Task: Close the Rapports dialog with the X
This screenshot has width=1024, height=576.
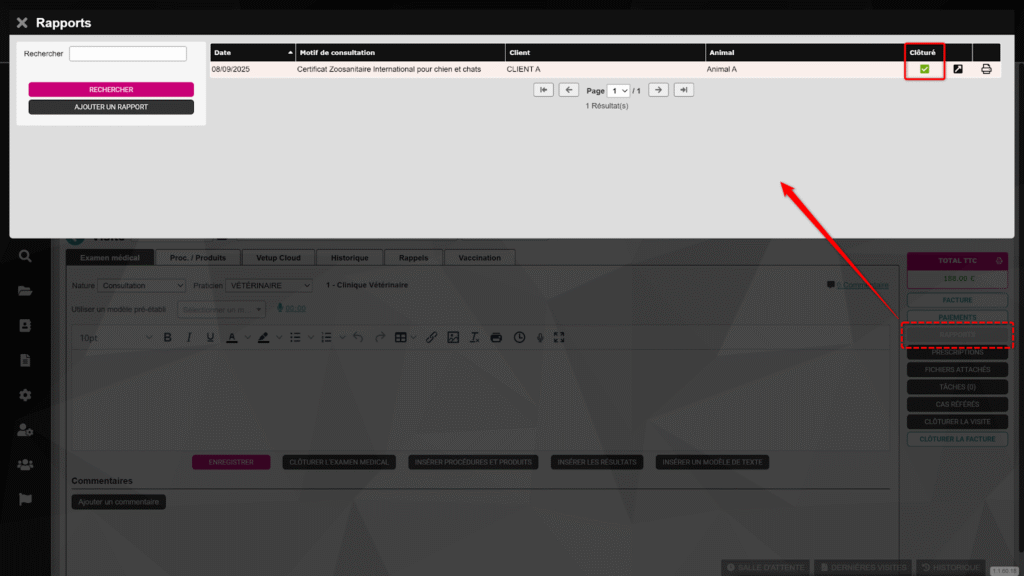Action: pos(22,22)
